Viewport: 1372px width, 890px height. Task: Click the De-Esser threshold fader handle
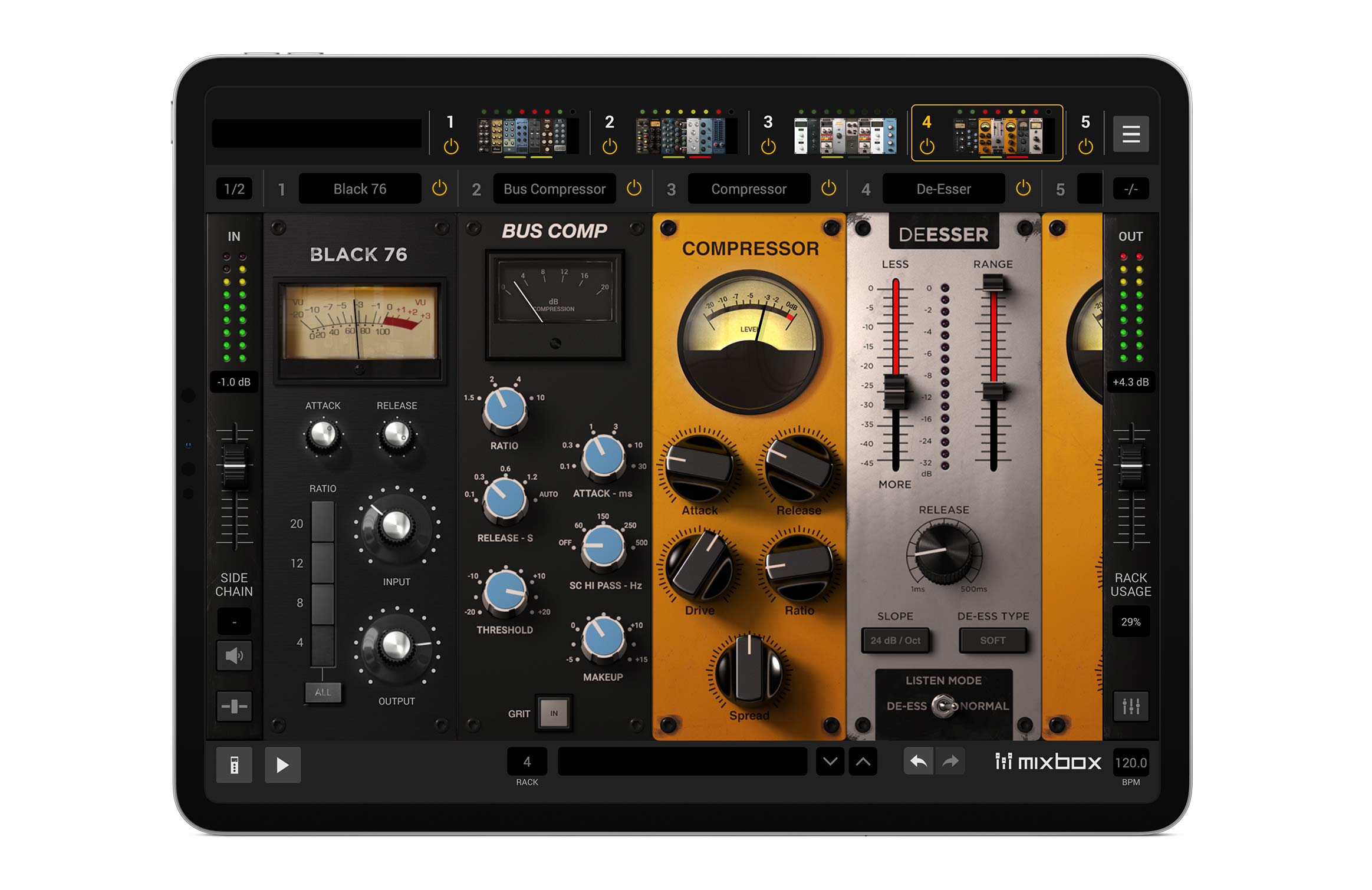pyautogui.click(x=895, y=391)
